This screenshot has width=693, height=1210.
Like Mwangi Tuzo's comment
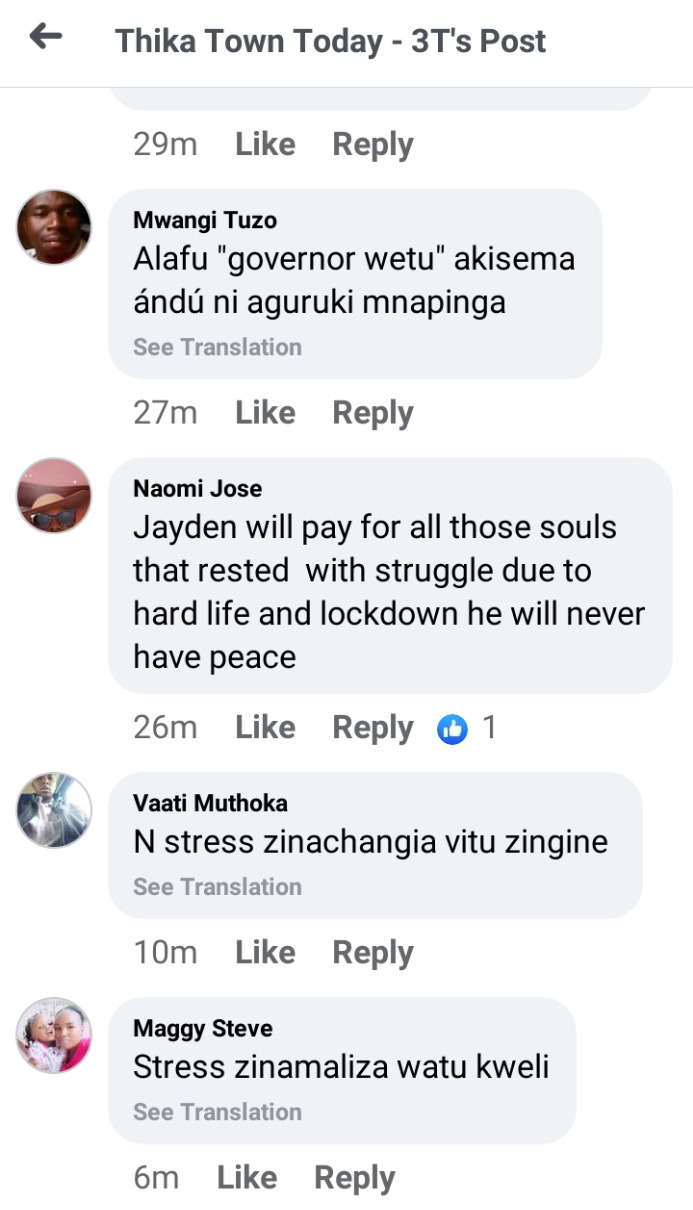pyautogui.click(x=265, y=413)
